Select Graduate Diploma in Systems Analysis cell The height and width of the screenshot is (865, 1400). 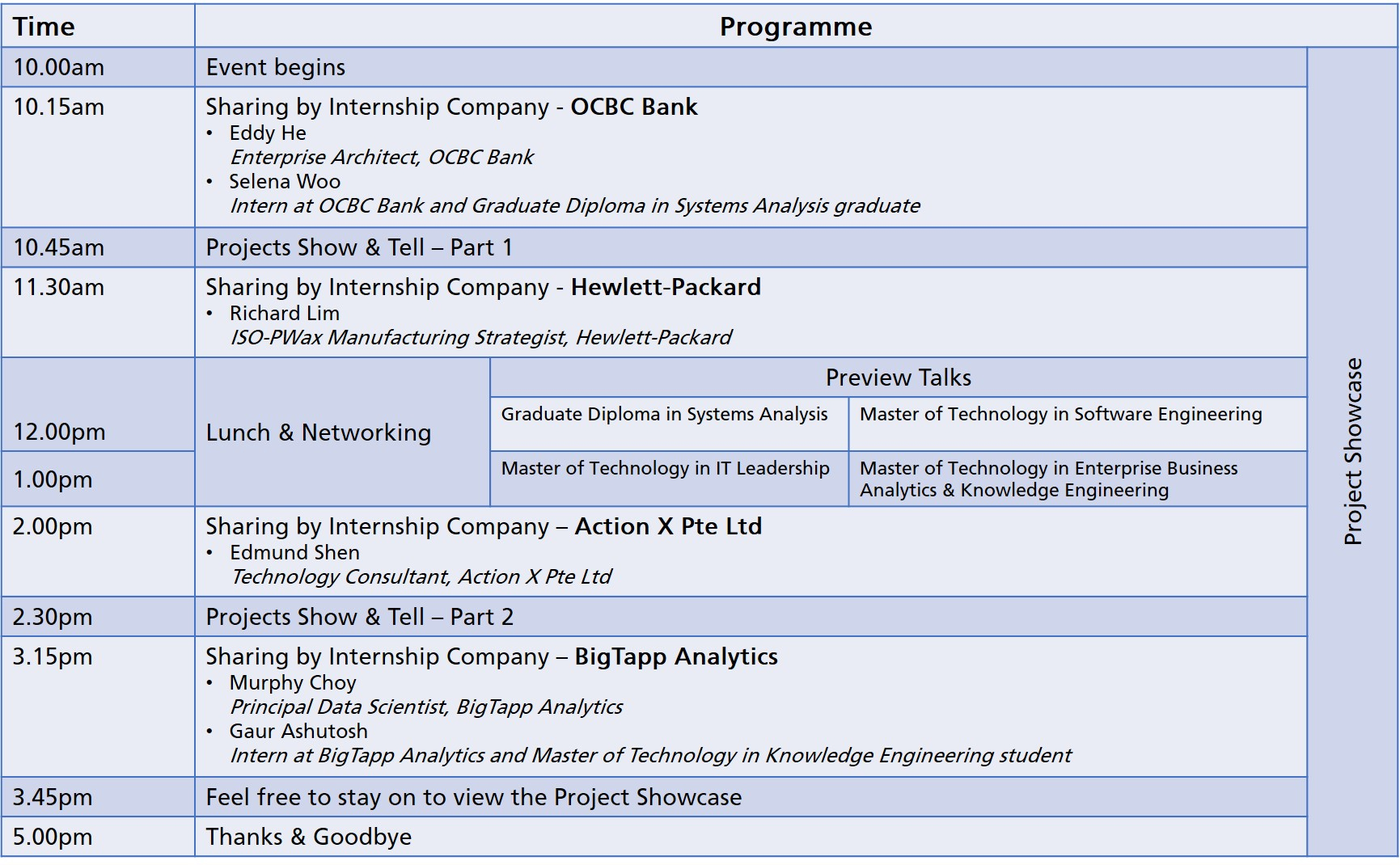click(669, 424)
